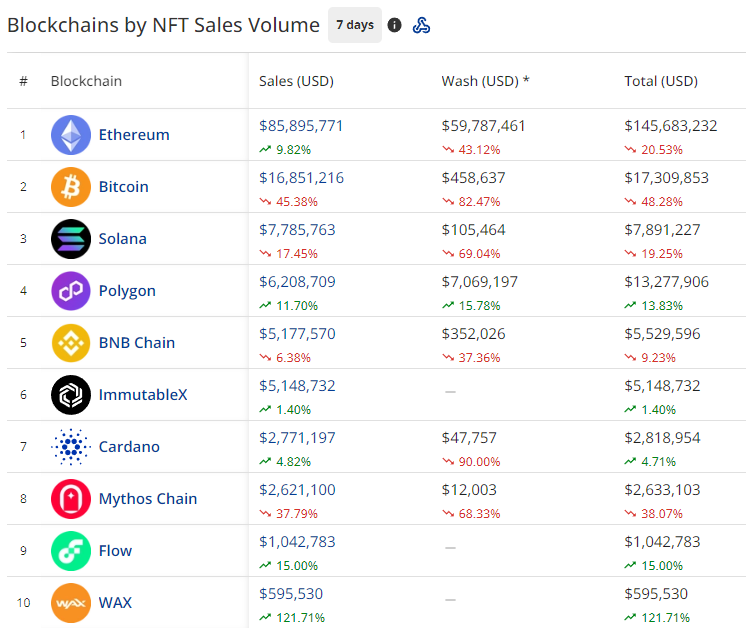
Task: Click Polygon total change 13.83%
Action: click(654, 306)
